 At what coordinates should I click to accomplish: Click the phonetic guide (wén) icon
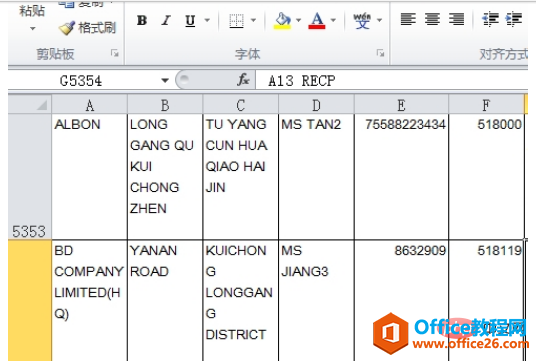coord(362,21)
